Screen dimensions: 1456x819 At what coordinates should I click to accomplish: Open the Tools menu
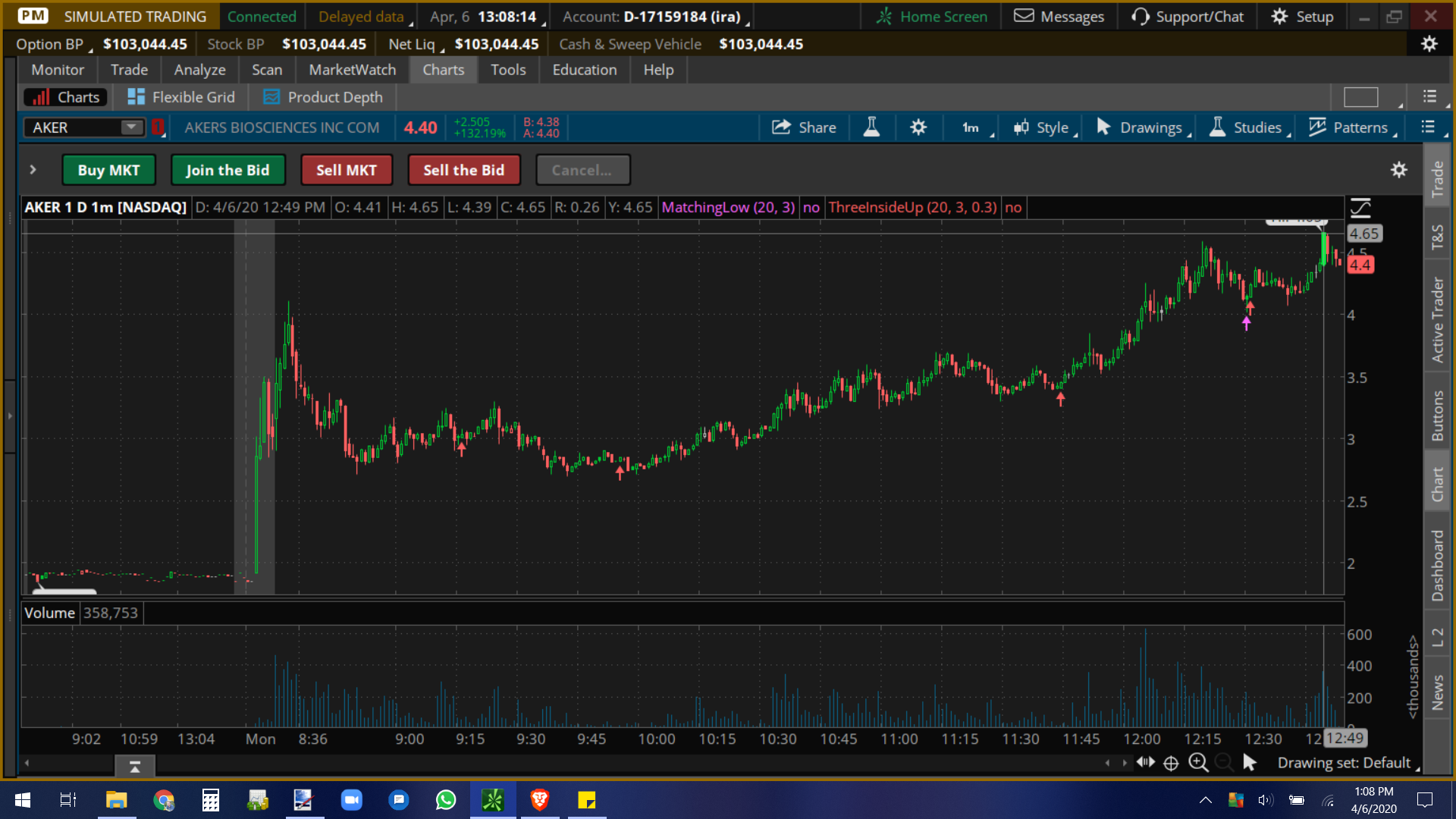(x=507, y=69)
